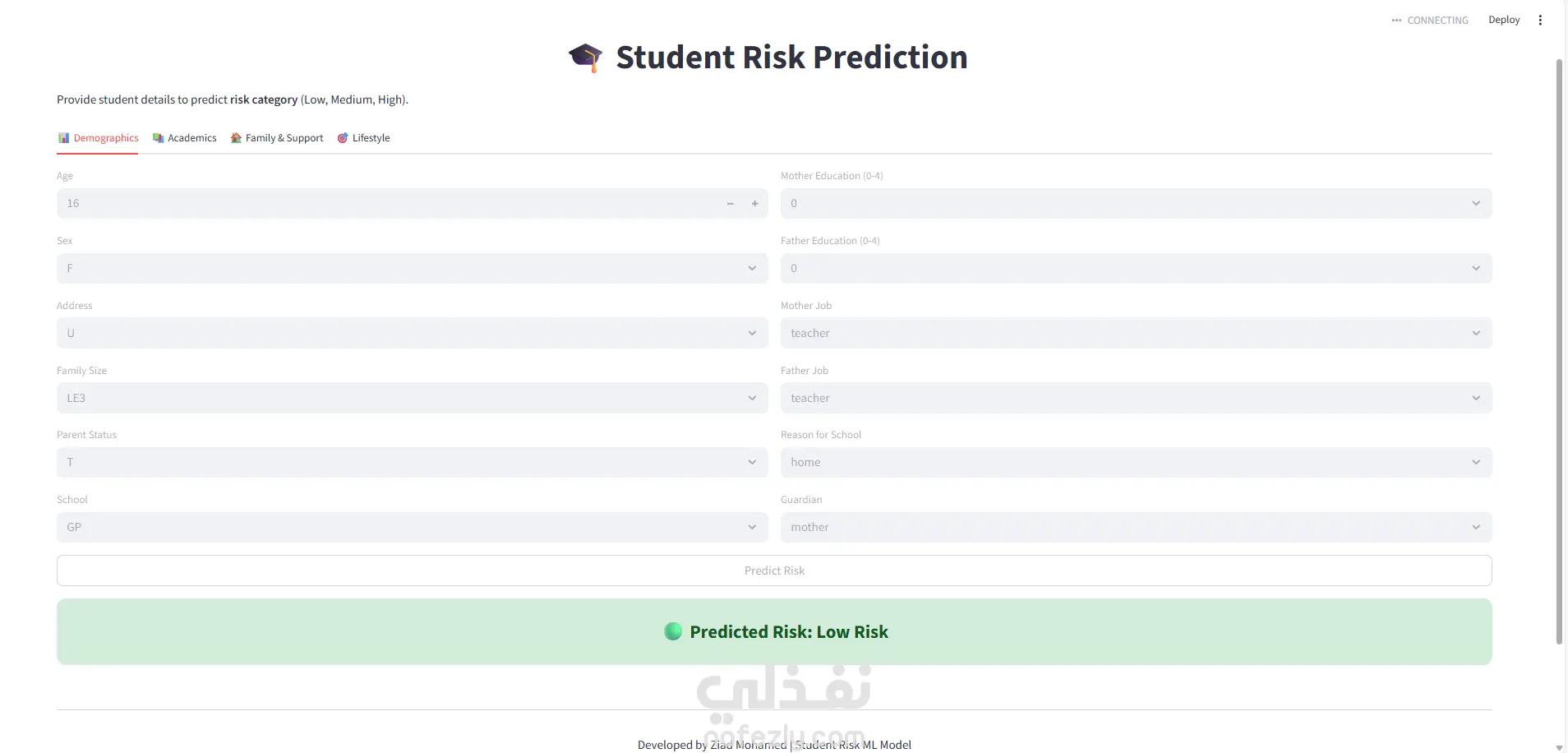
Task: Click the vertical page scrollbar
Action: point(1559,345)
